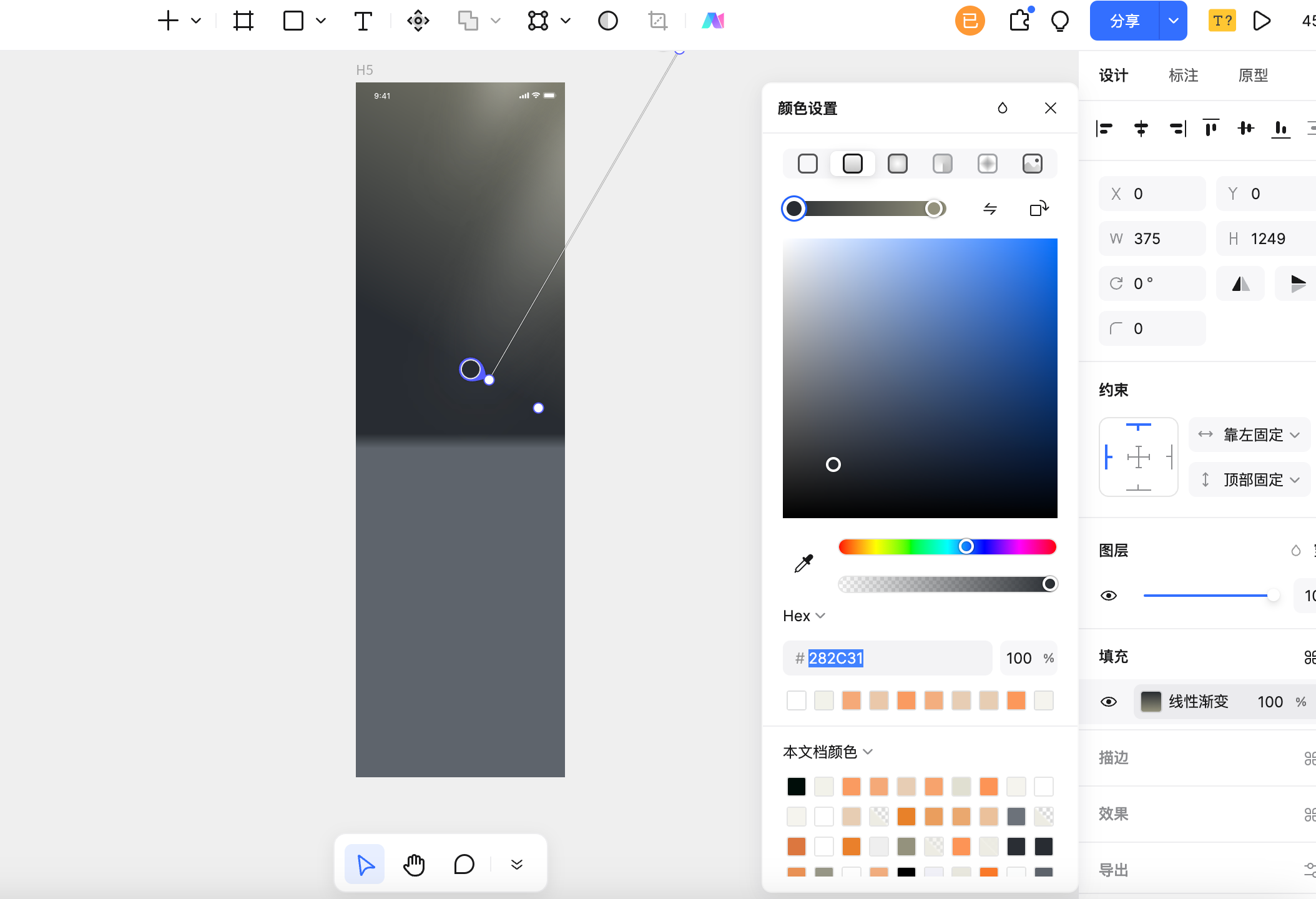Switch to the 设计 tab
The height and width of the screenshot is (899, 1316).
tap(1113, 76)
